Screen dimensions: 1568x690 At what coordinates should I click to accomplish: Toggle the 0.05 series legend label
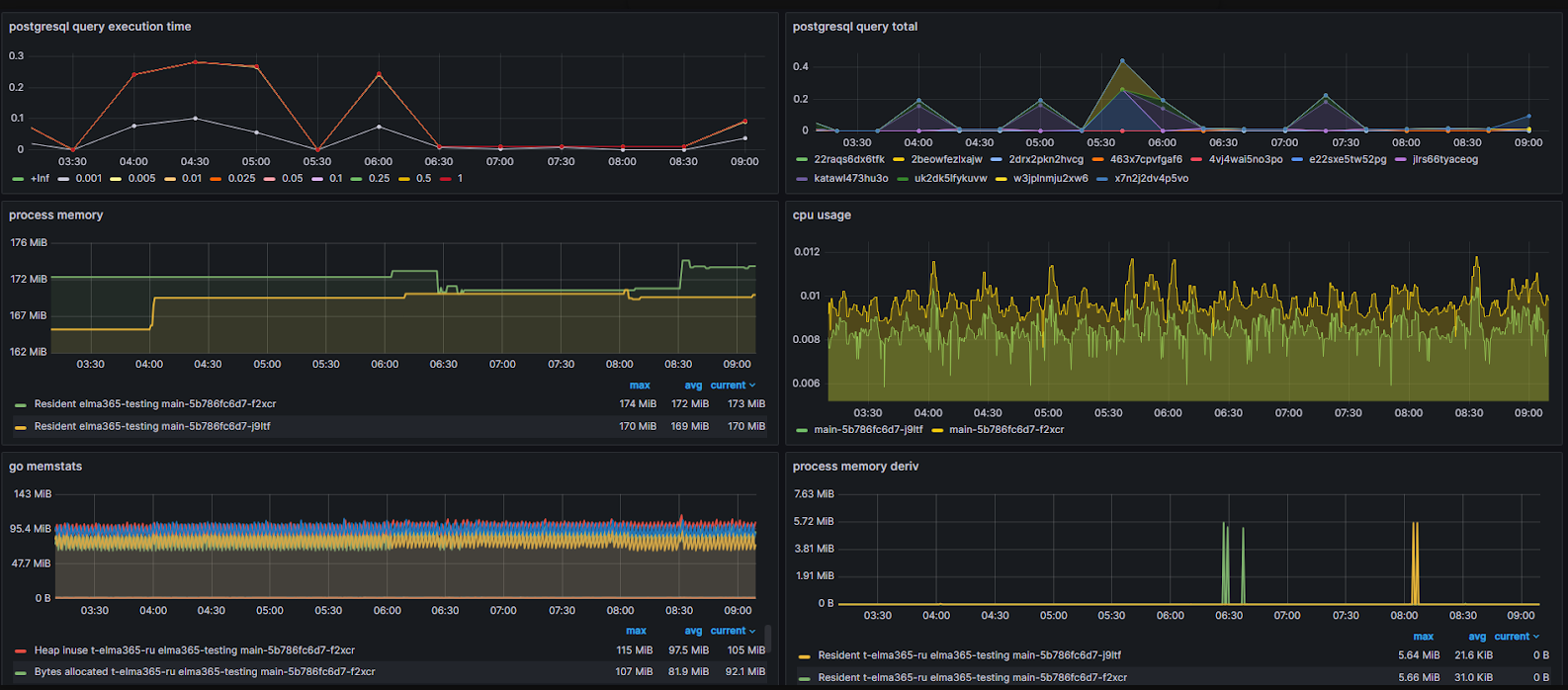(x=292, y=179)
